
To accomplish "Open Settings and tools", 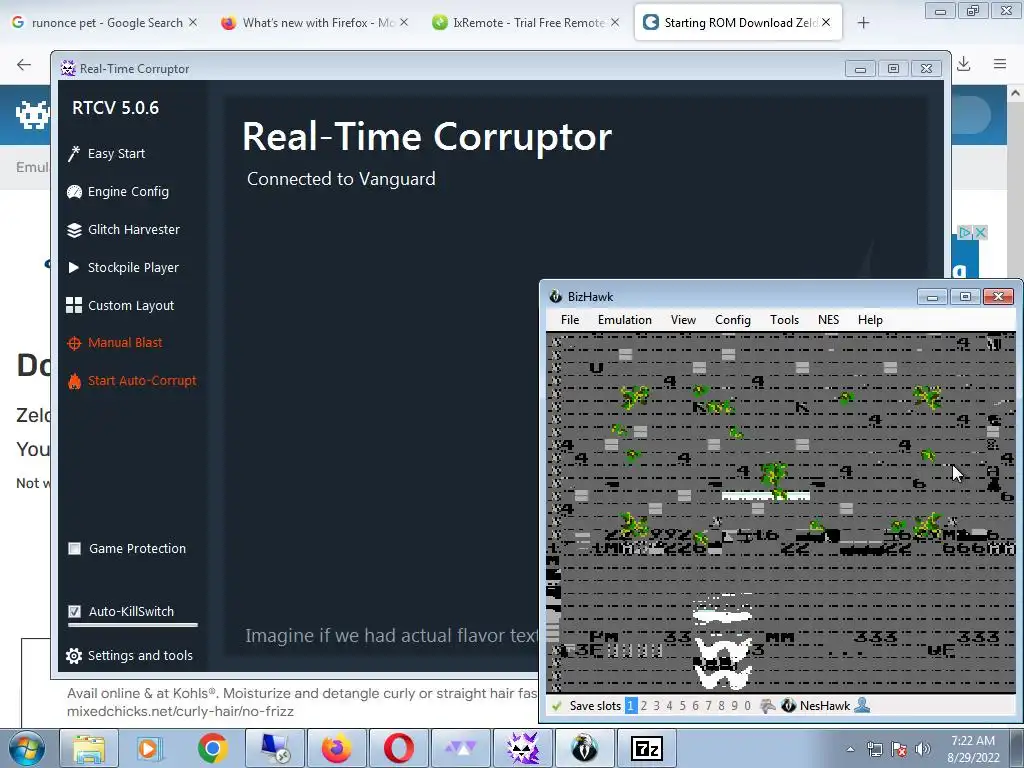I will [129, 655].
